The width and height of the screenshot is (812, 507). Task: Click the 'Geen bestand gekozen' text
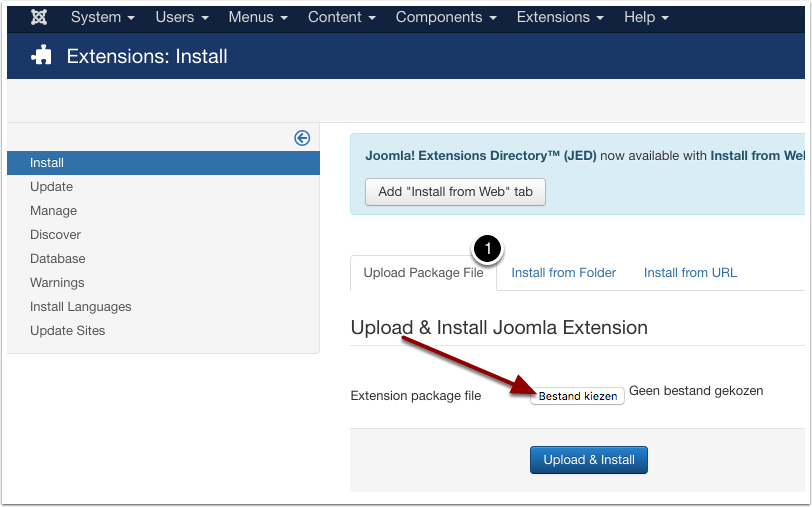coord(696,390)
